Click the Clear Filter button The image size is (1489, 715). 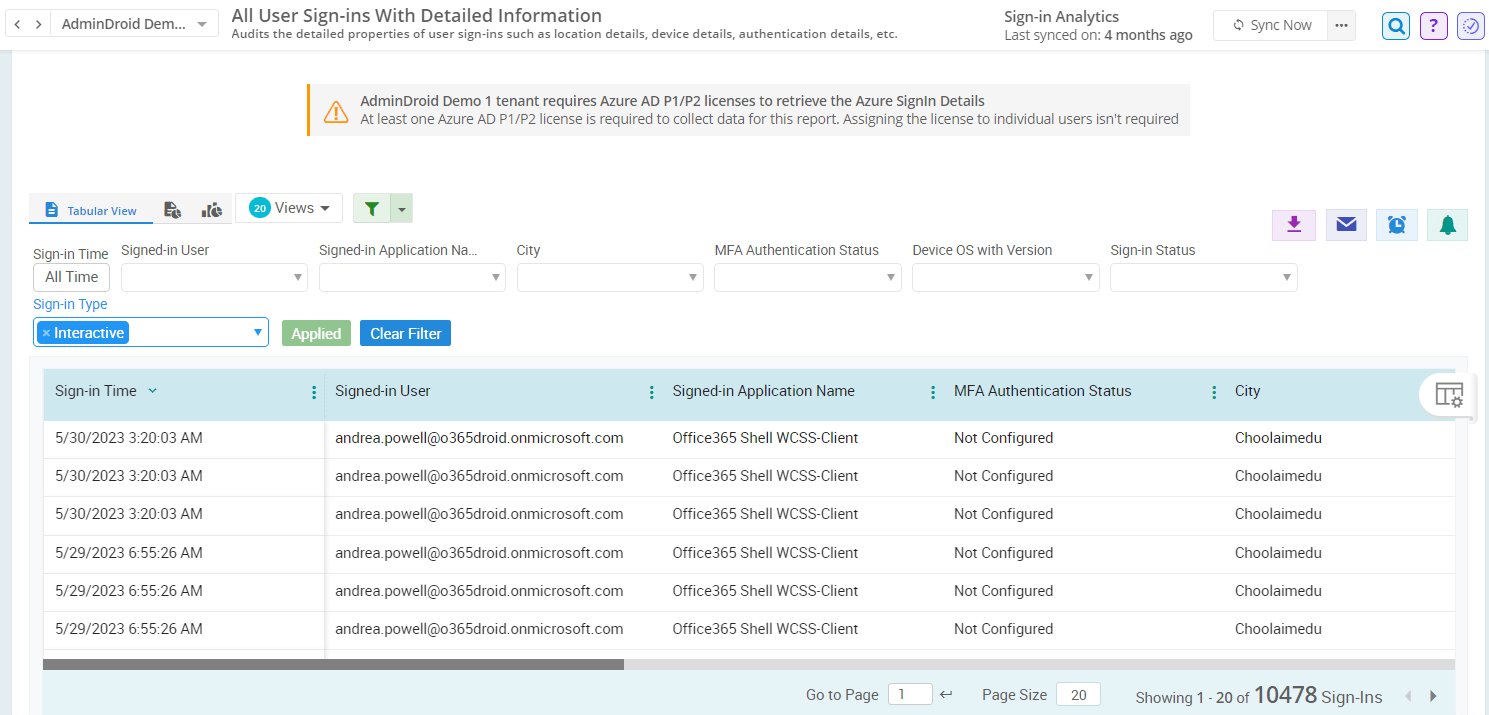[406, 333]
